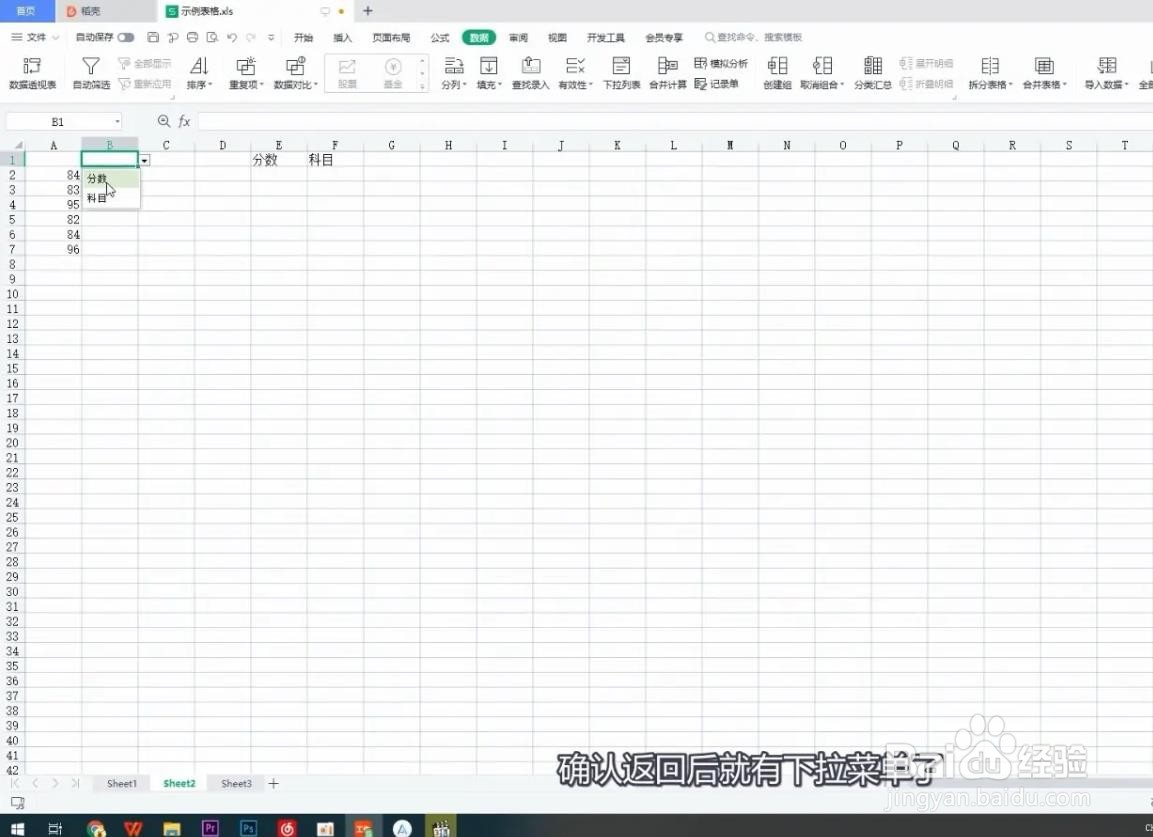1153x837 pixels.
Task: Expand the B1 cell dropdown arrow
Action: tap(144, 160)
